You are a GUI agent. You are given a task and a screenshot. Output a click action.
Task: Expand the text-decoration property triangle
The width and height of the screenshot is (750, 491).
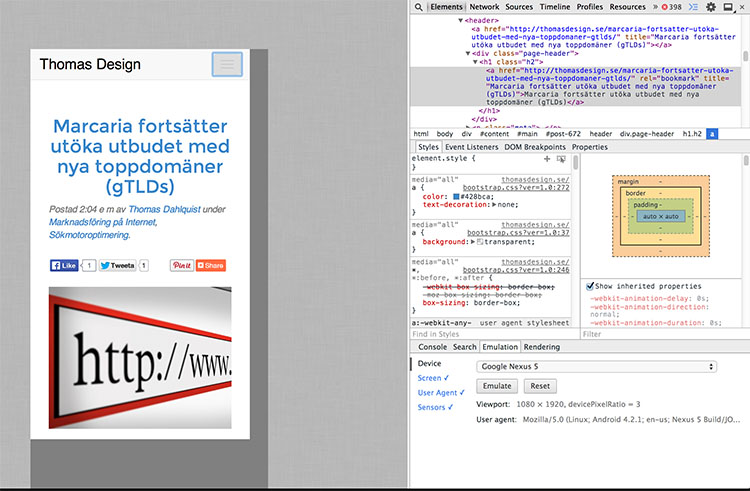click(x=494, y=205)
